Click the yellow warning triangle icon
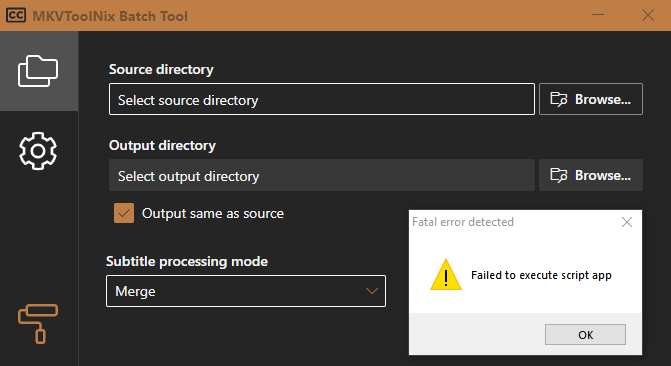Image resolution: width=671 pixels, height=366 pixels. click(446, 275)
